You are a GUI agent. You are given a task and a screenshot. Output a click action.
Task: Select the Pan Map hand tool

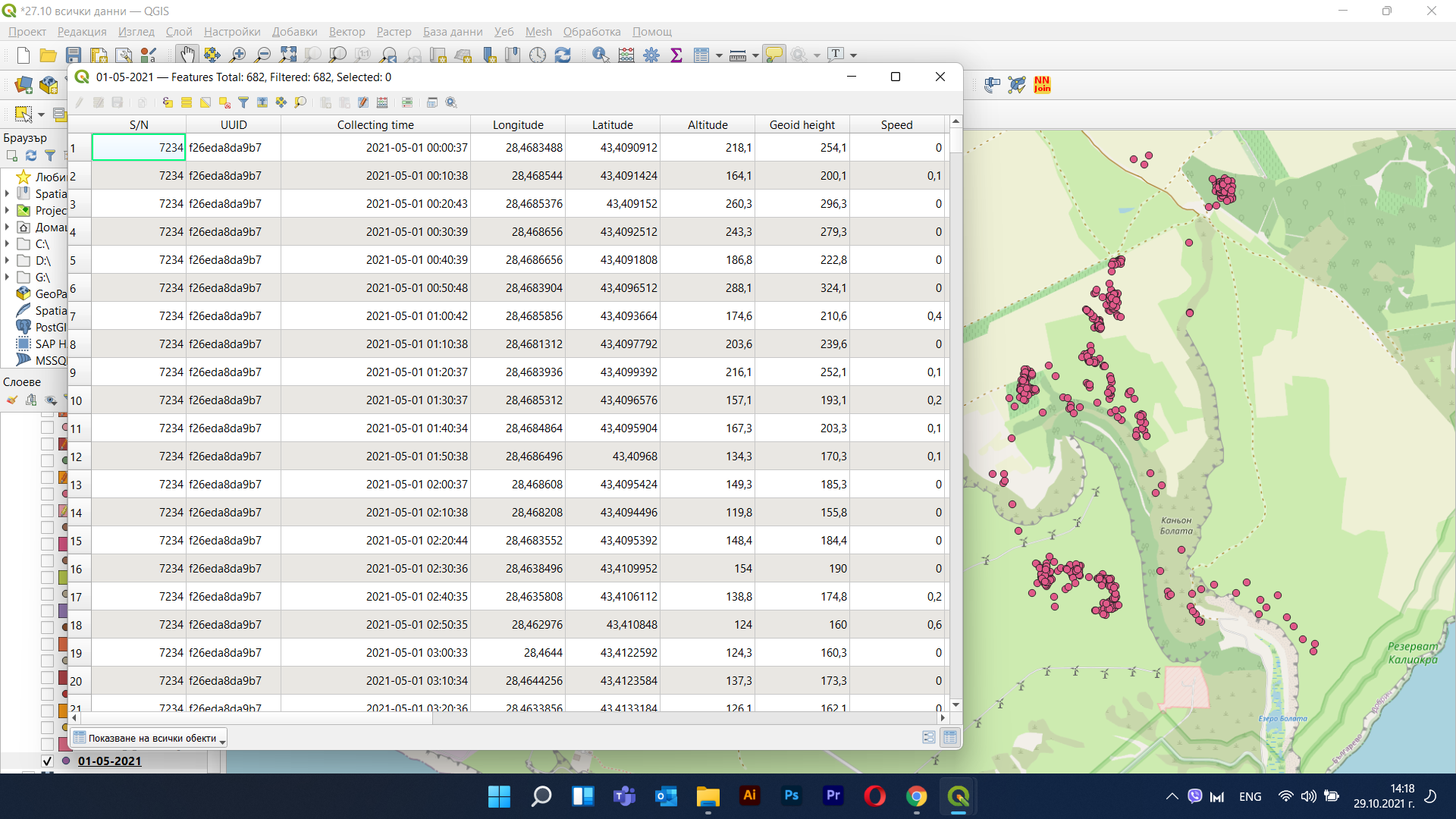click(187, 55)
